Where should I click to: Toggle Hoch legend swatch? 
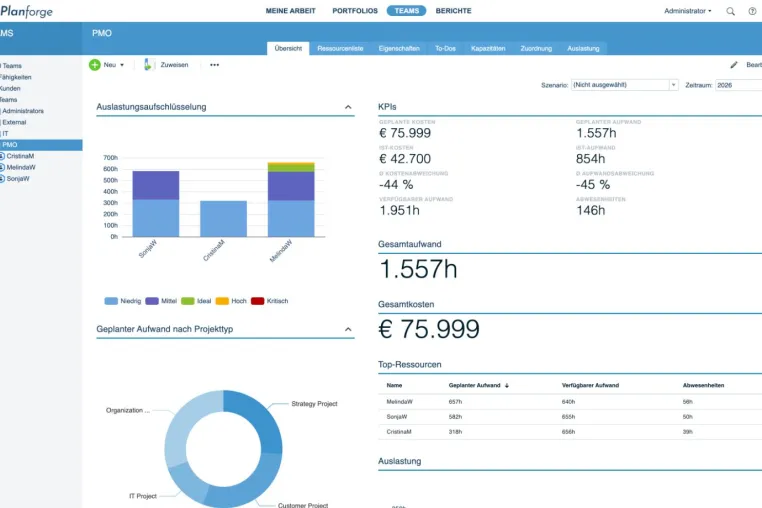[222, 301]
